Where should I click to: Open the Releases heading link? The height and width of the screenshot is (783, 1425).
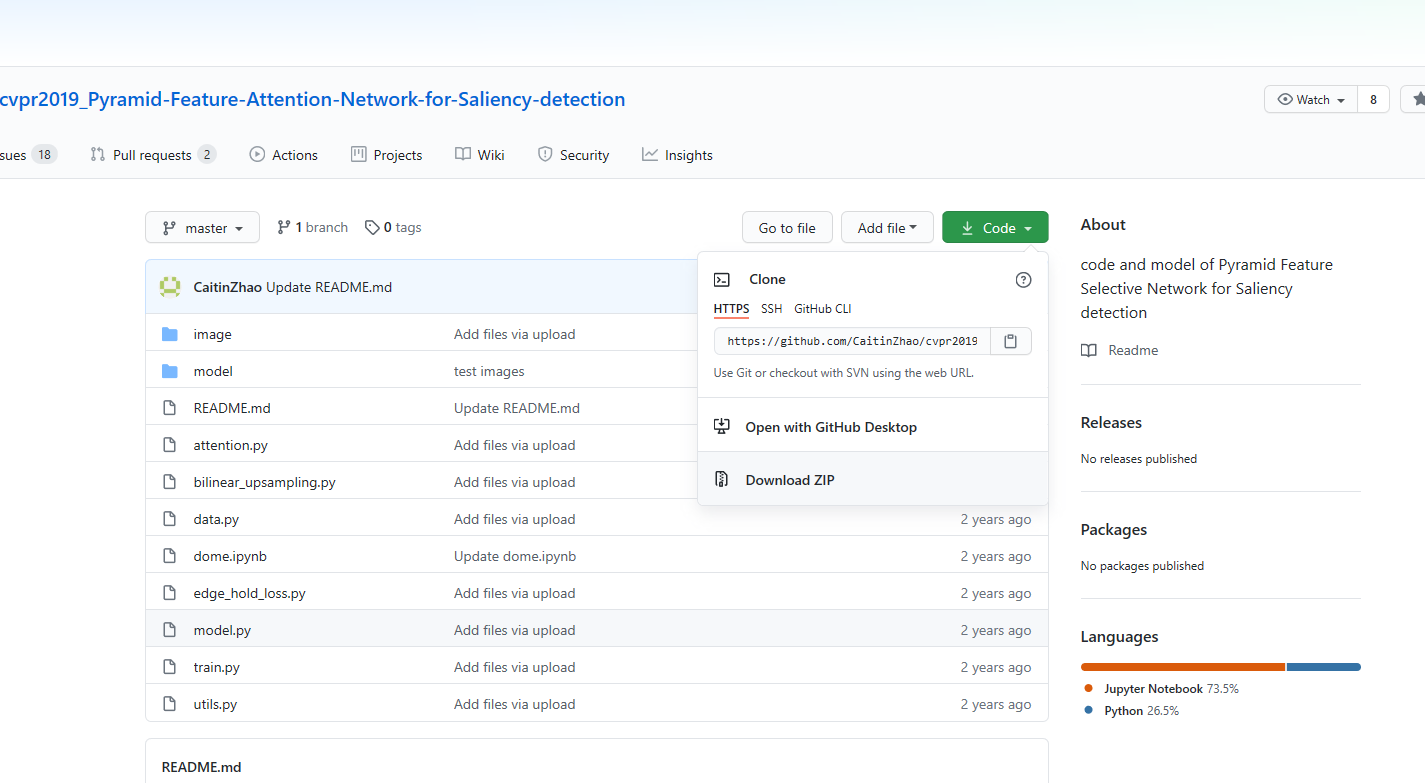click(x=1111, y=423)
